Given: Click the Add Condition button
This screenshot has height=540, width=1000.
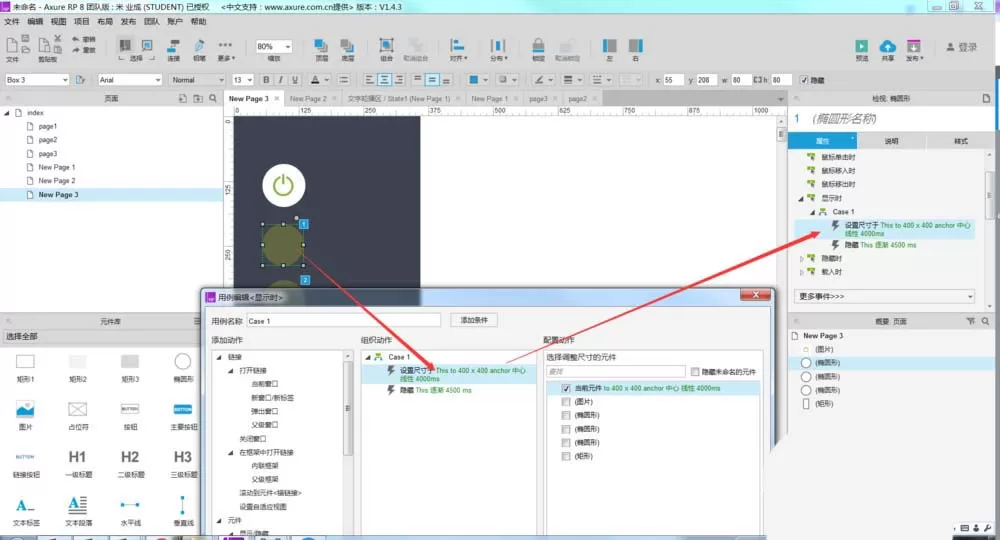Looking at the screenshot, I should click(x=474, y=320).
